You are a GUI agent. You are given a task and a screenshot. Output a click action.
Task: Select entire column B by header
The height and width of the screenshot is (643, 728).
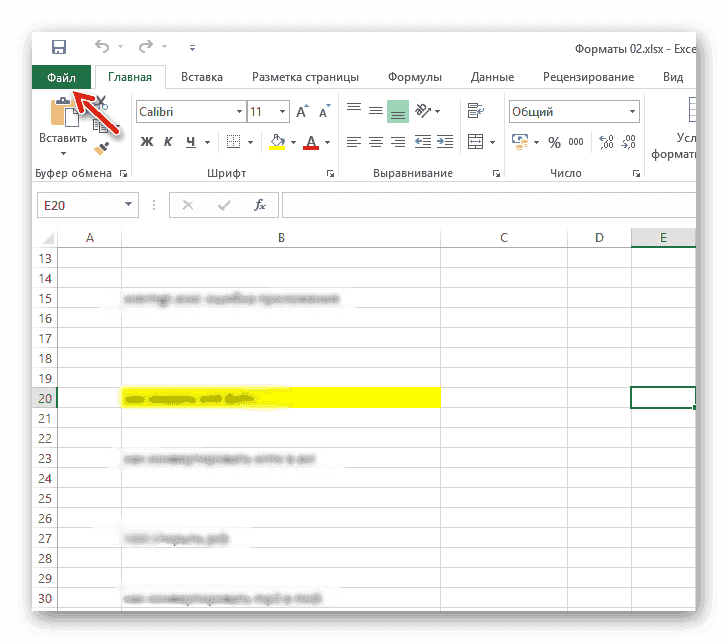(x=281, y=238)
